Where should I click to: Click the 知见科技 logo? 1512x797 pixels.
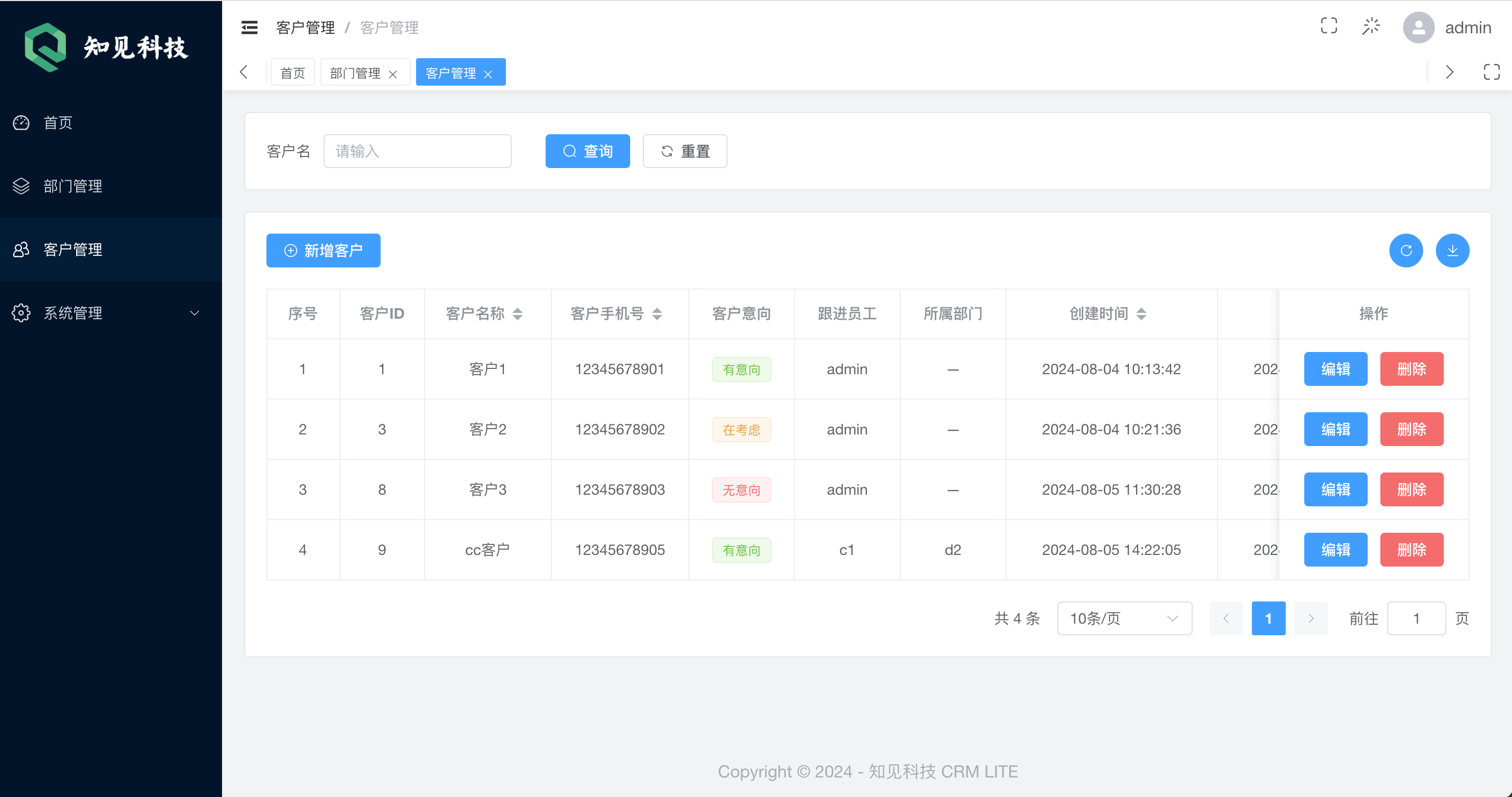point(107,47)
